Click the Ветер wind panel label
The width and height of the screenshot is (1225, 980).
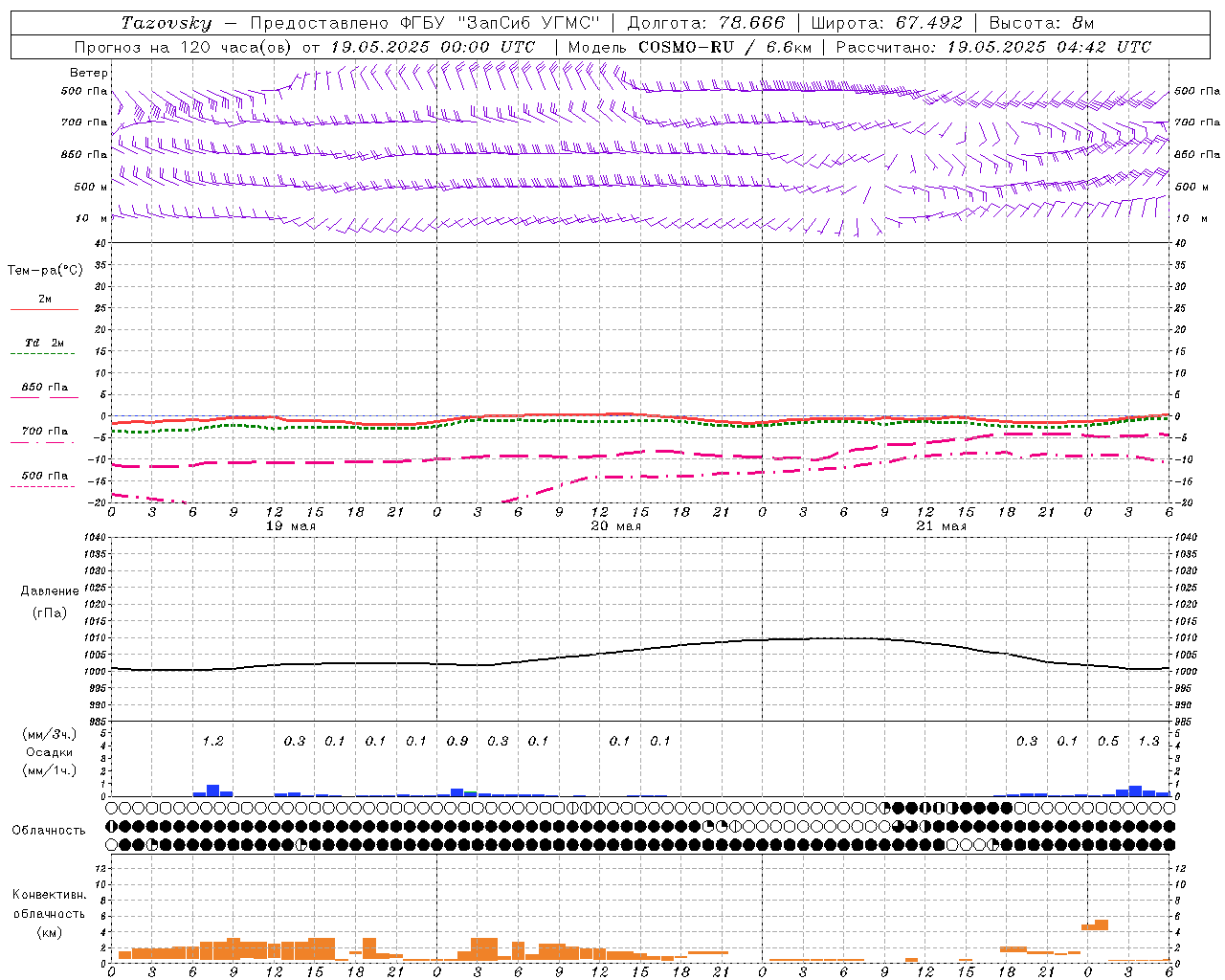coord(89,73)
